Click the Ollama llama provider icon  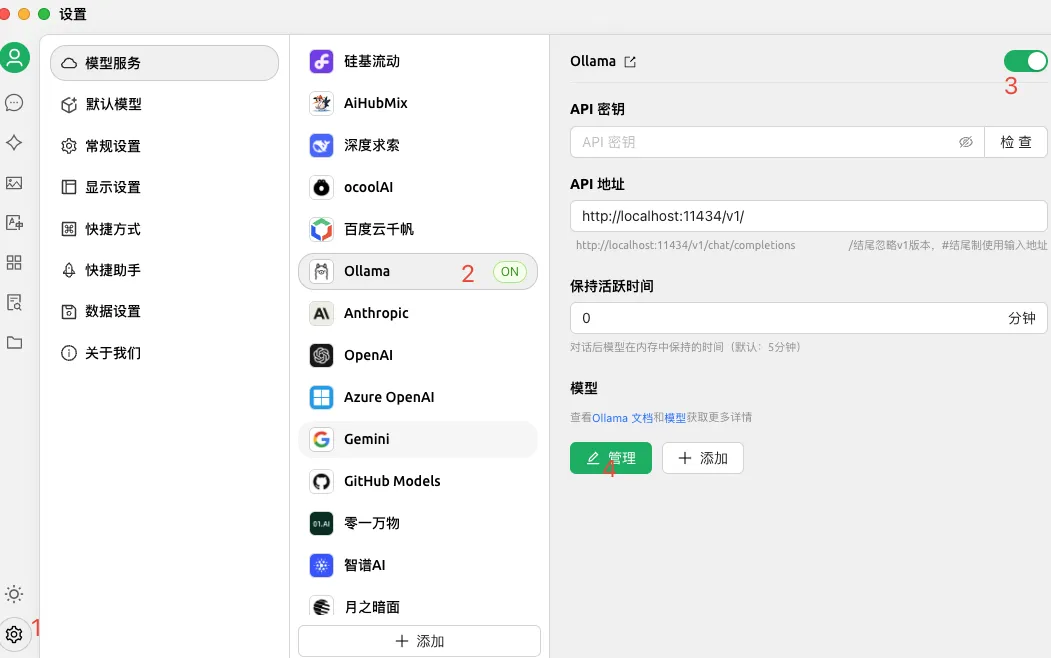tap(322, 271)
